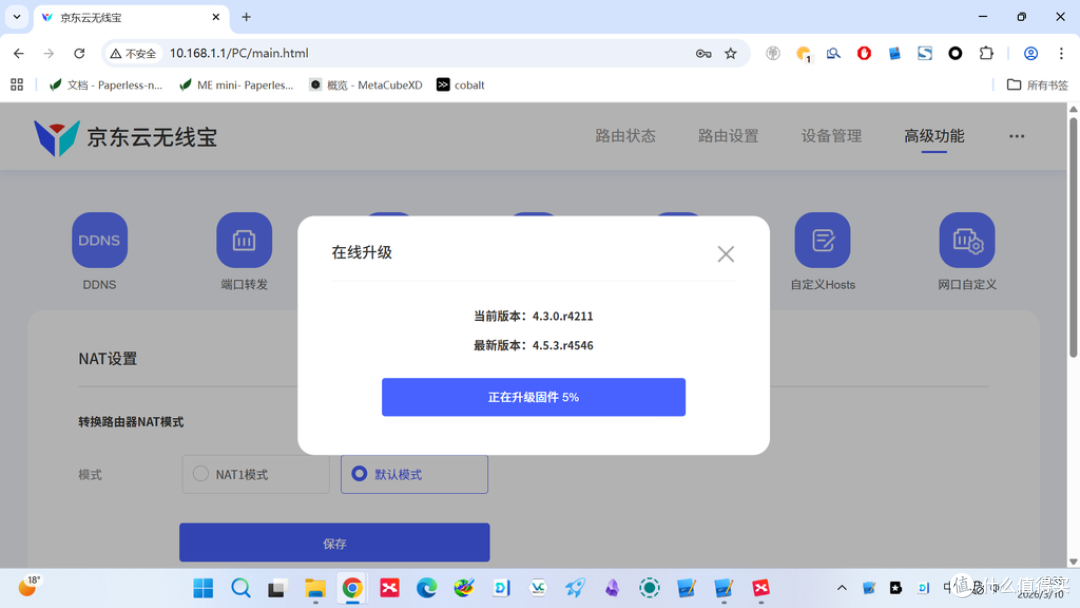Viewport: 1080px width, 608px height.
Task: Switch to the 高级功能 tab
Action: coord(934,136)
